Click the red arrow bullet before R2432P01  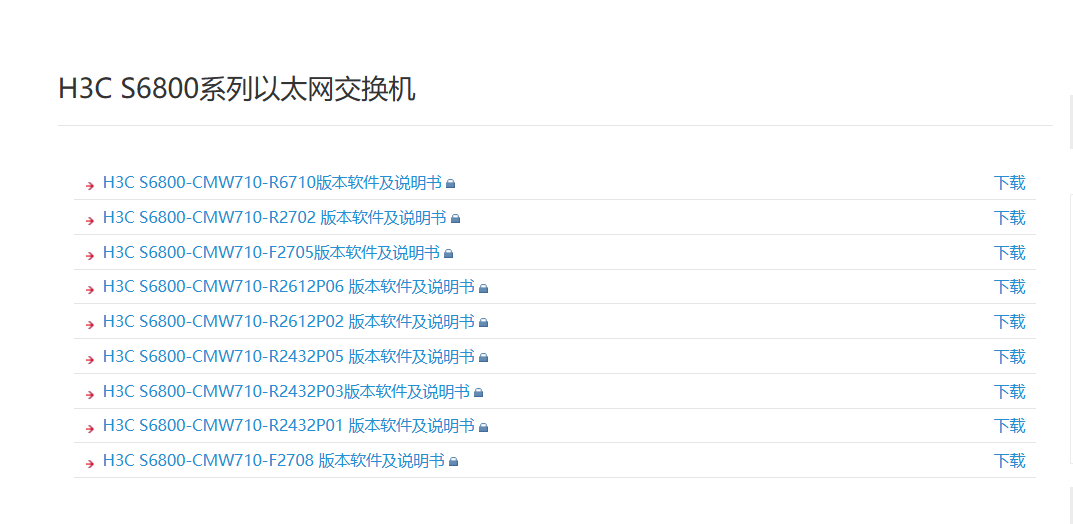pyautogui.click(x=90, y=429)
